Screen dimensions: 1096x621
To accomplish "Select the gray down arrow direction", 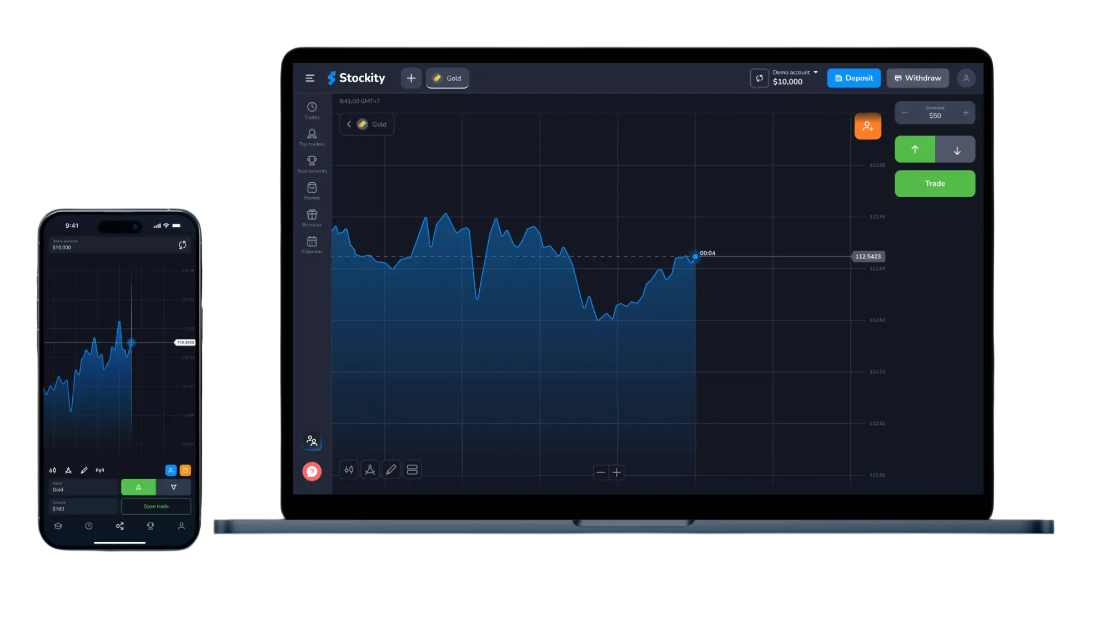I will pyautogui.click(x=956, y=150).
